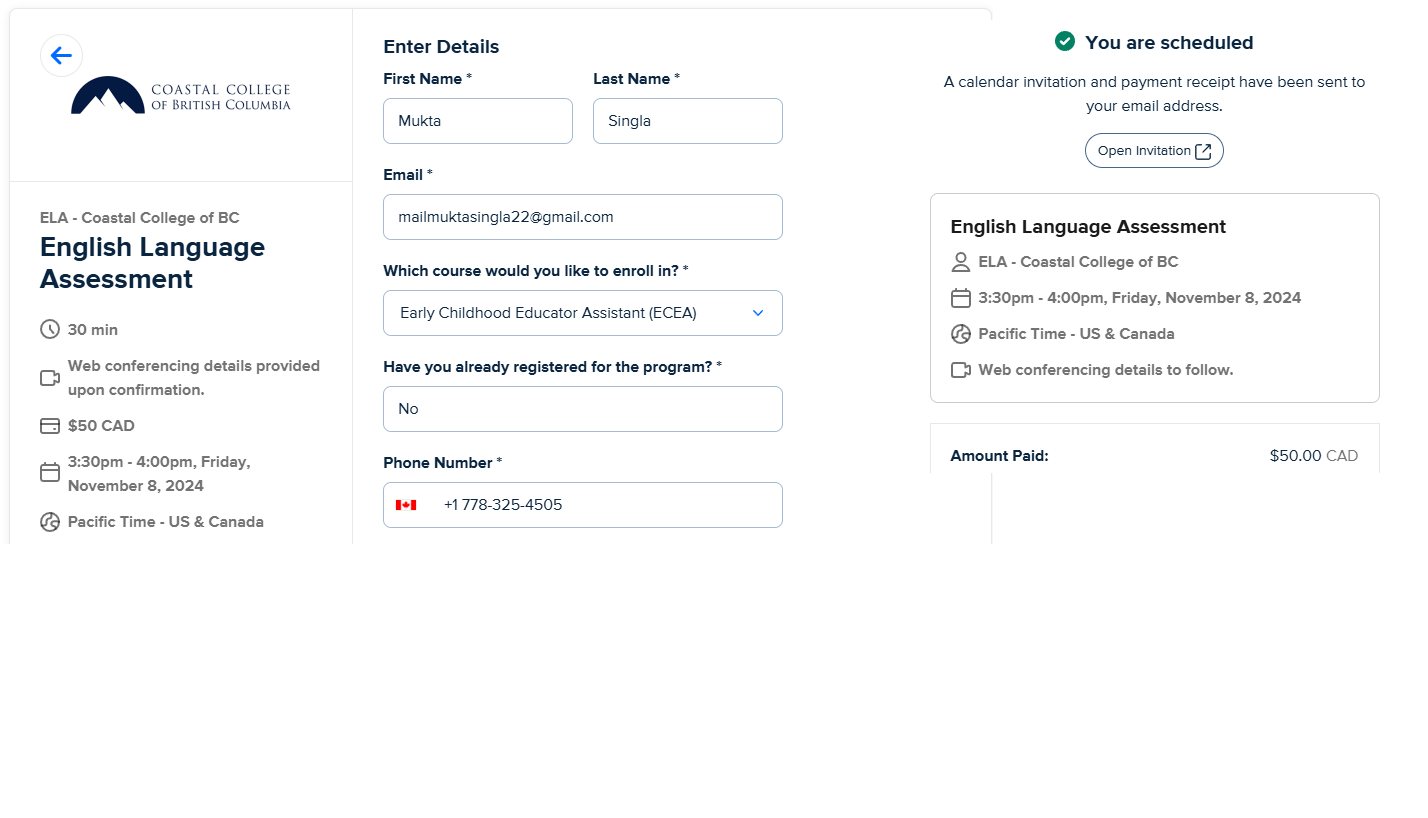Open the Canada flag country code selector
The height and width of the screenshot is (818, 1428).
point(406,505)
